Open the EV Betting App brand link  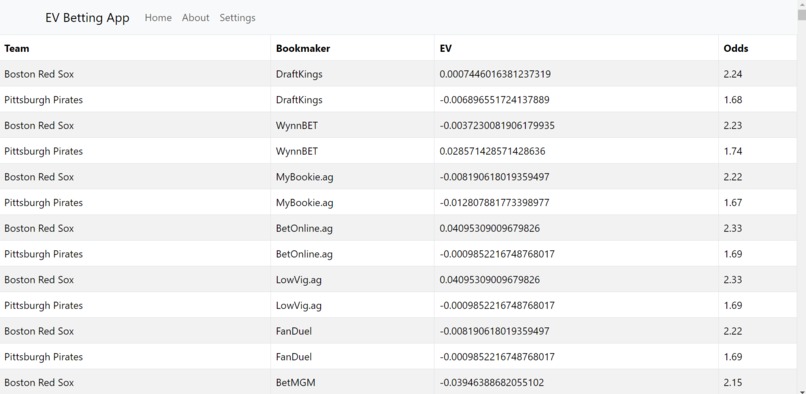87,18
